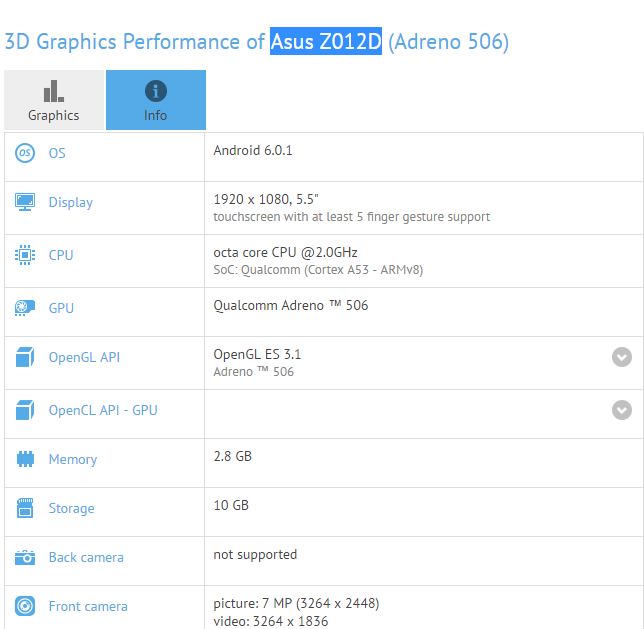Click the Android 6.0.1 value

tap(253, 150)
